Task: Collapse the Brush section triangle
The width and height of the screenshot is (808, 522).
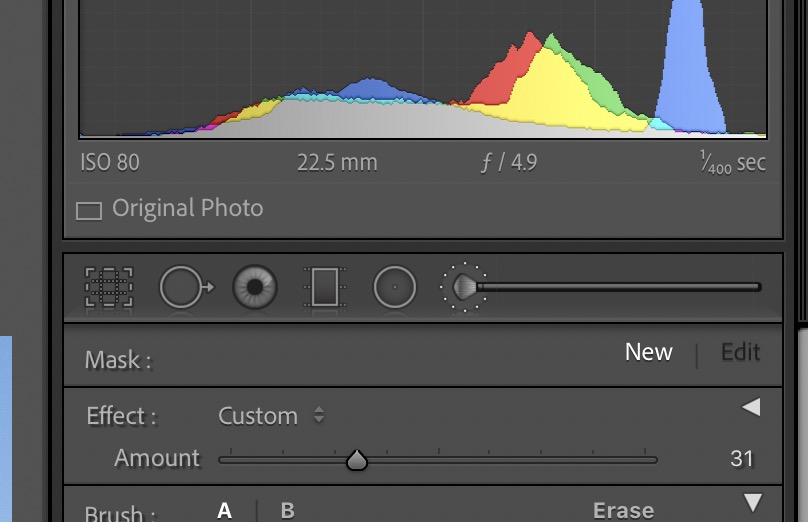Action: (x=753, y=503)
